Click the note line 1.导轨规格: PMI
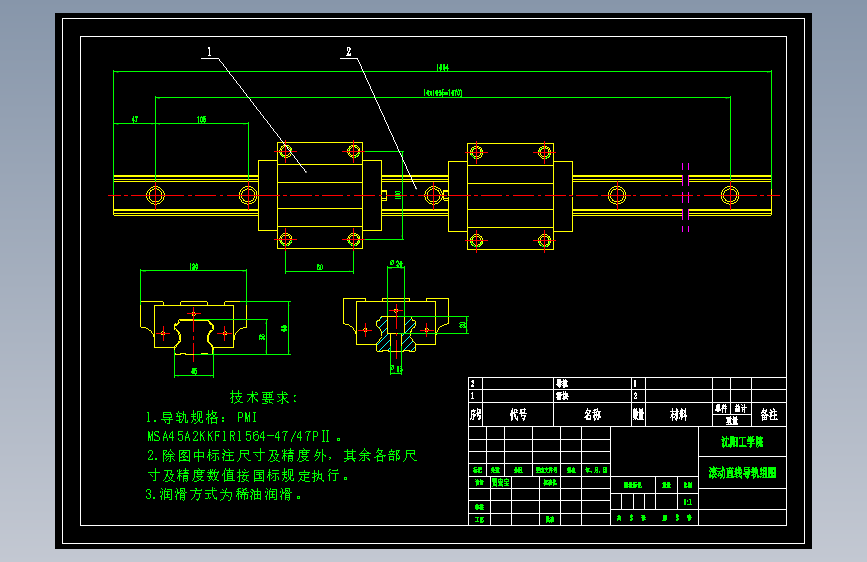 (x=201, y=417)
